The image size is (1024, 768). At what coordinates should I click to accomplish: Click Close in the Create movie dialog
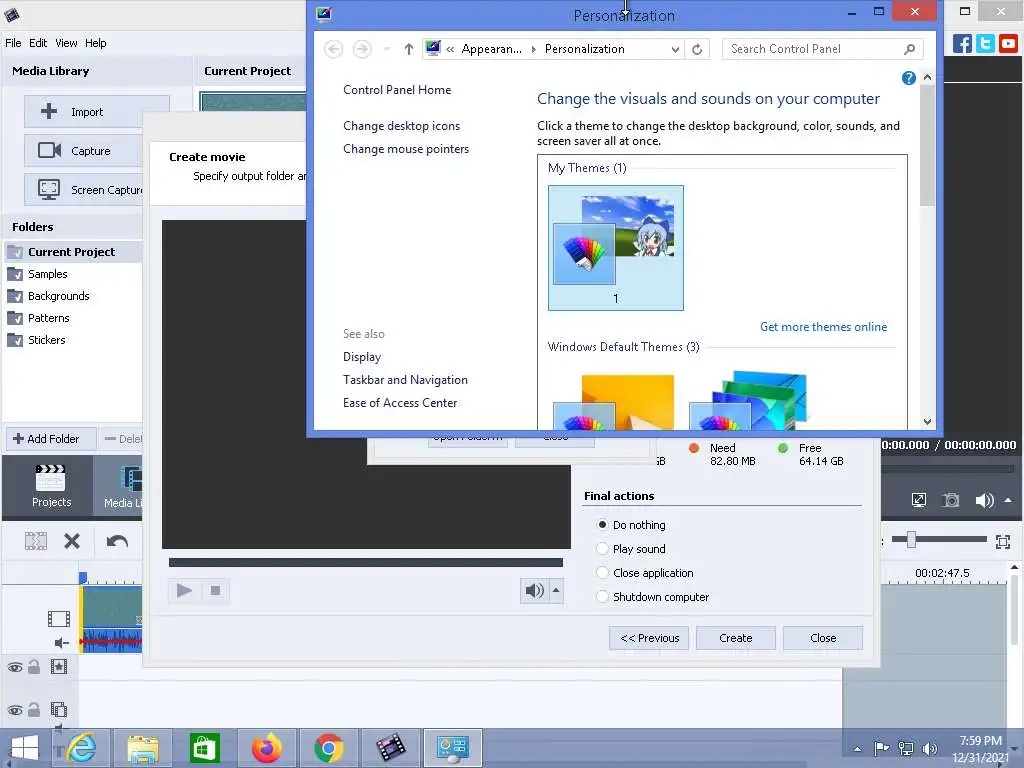point(823,638)
